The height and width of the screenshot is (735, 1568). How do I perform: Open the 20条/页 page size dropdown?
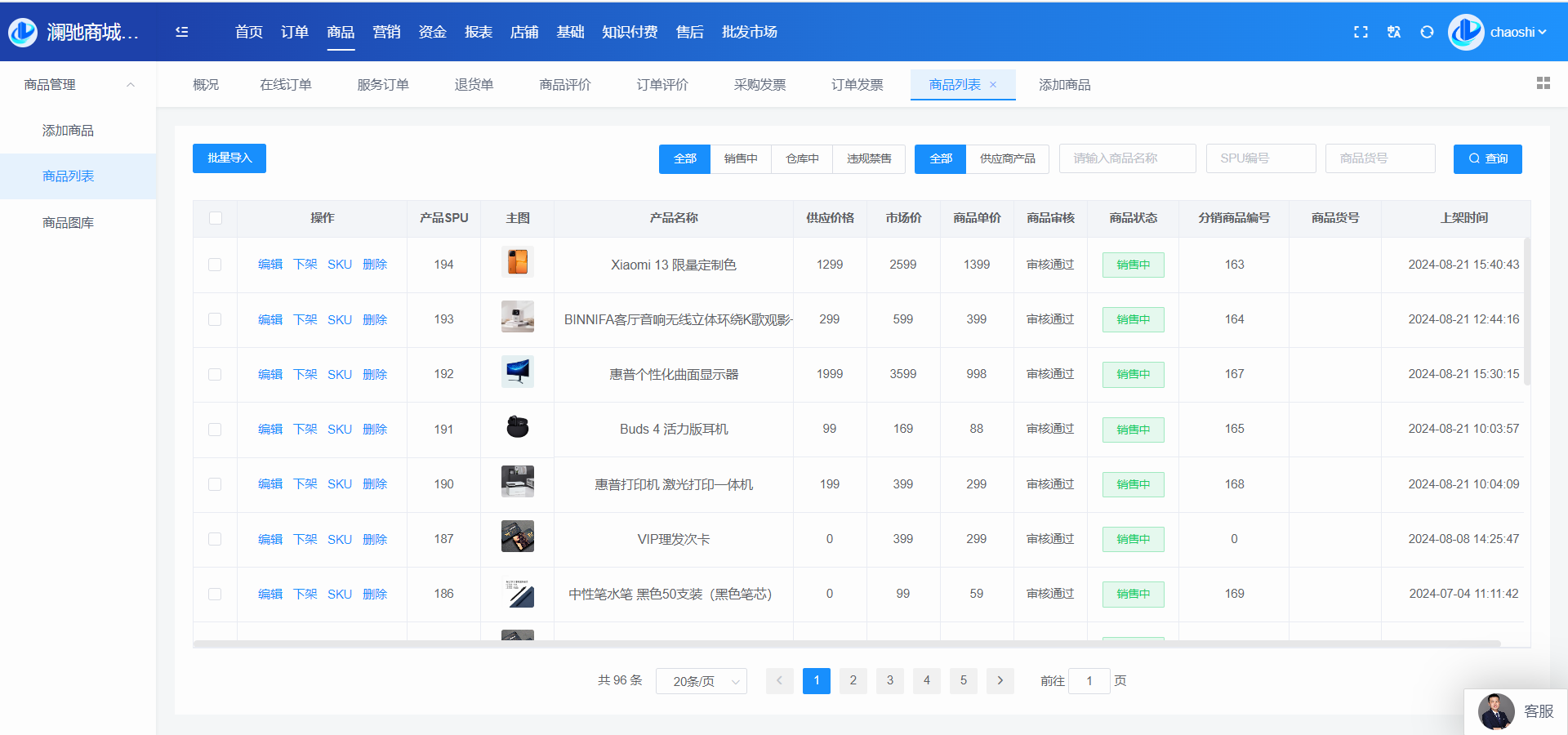(x=701, y=681)
